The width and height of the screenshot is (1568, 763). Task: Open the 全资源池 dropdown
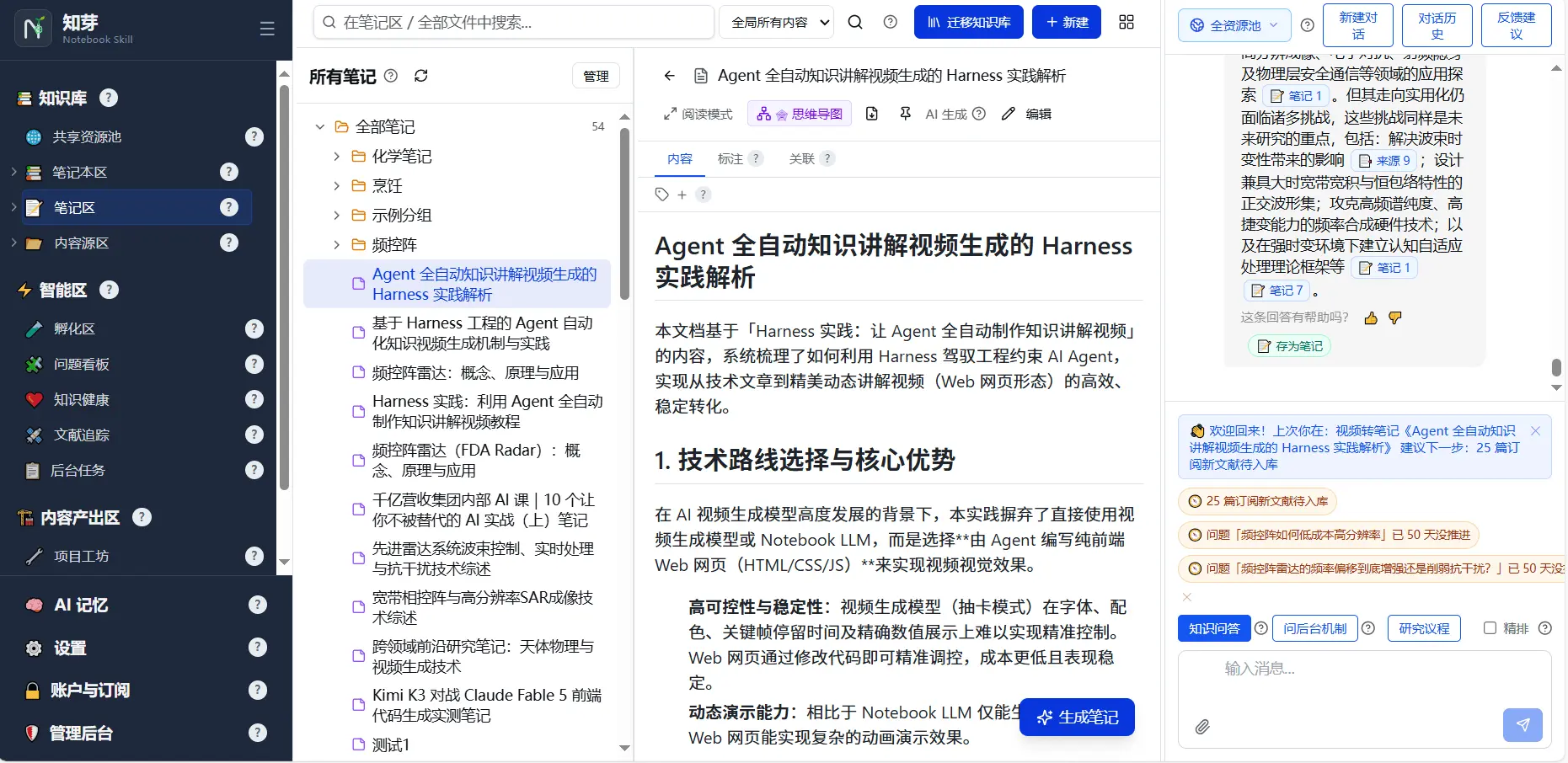[1234, 25]
